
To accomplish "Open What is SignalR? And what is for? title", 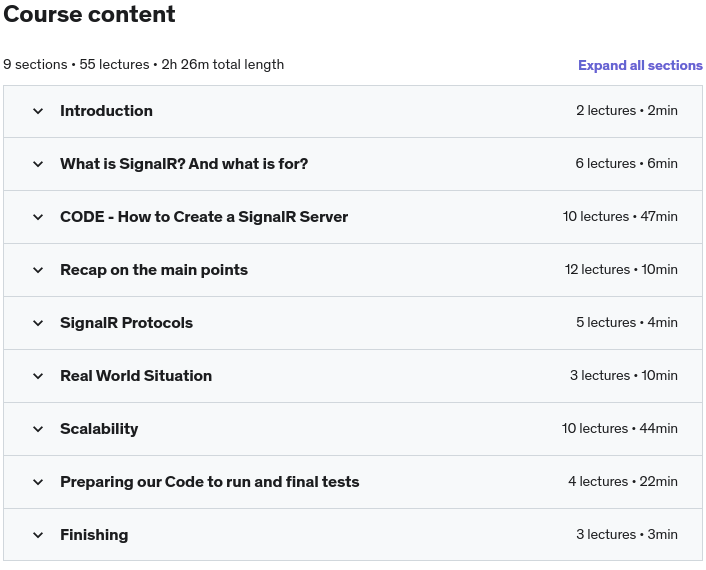I will 184,164.
